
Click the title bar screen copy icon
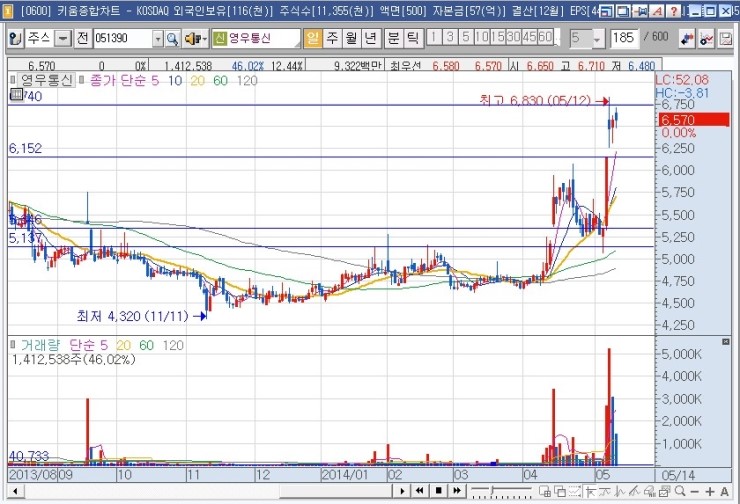[x=623, y=11]
